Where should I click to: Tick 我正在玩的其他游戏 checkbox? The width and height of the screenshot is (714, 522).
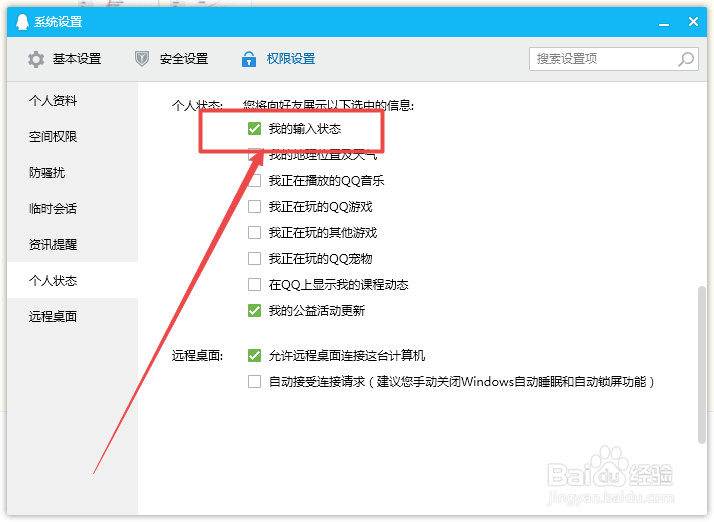point(254,233)
